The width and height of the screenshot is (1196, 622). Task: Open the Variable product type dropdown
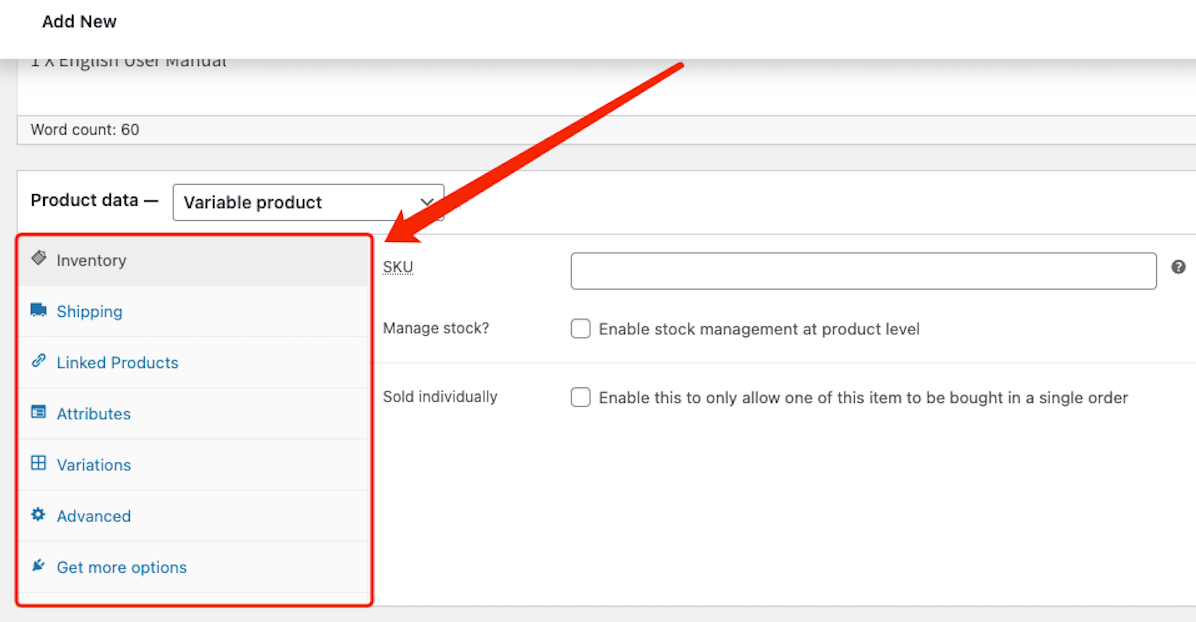coord(308,202)
